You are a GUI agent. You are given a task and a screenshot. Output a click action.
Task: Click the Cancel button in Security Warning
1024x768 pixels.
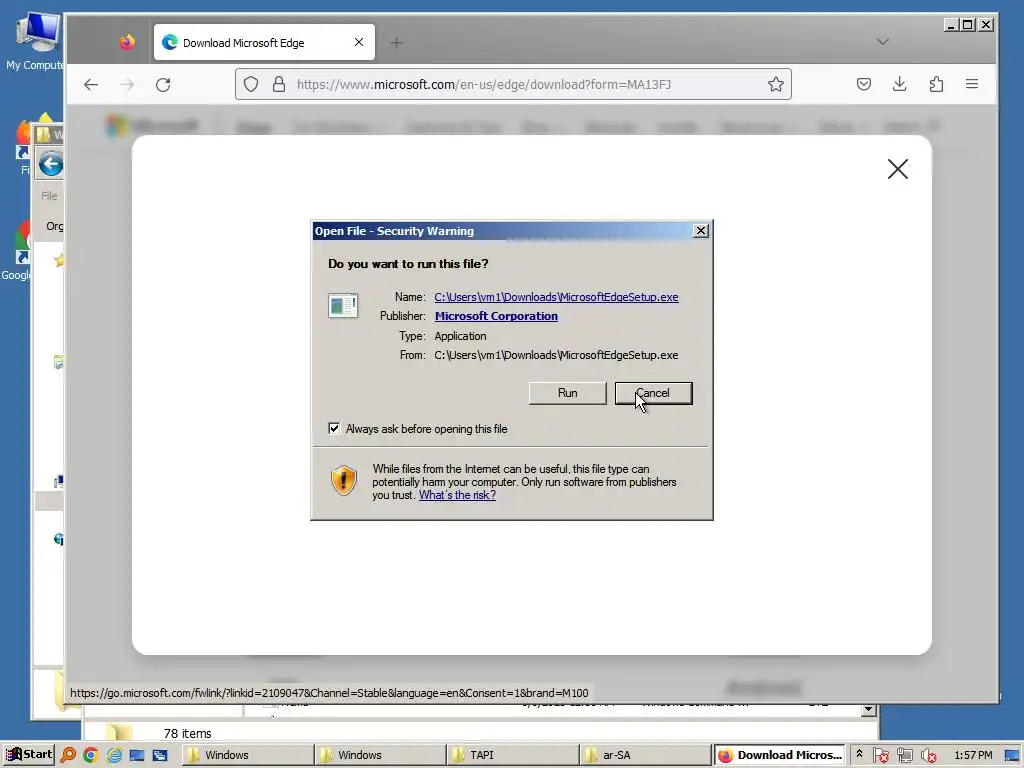654,393
